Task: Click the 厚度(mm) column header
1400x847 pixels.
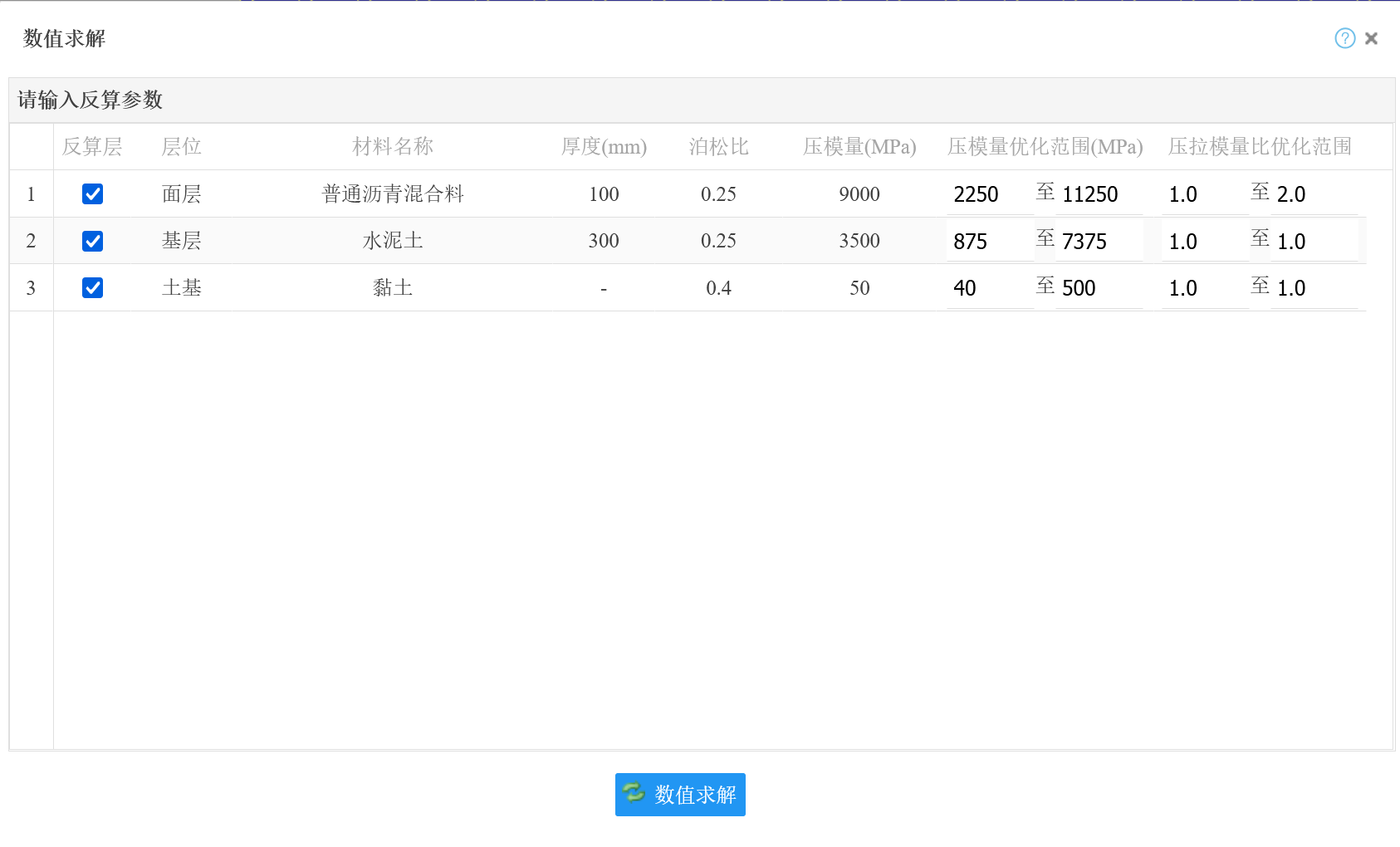Action: tap(604, 147)
